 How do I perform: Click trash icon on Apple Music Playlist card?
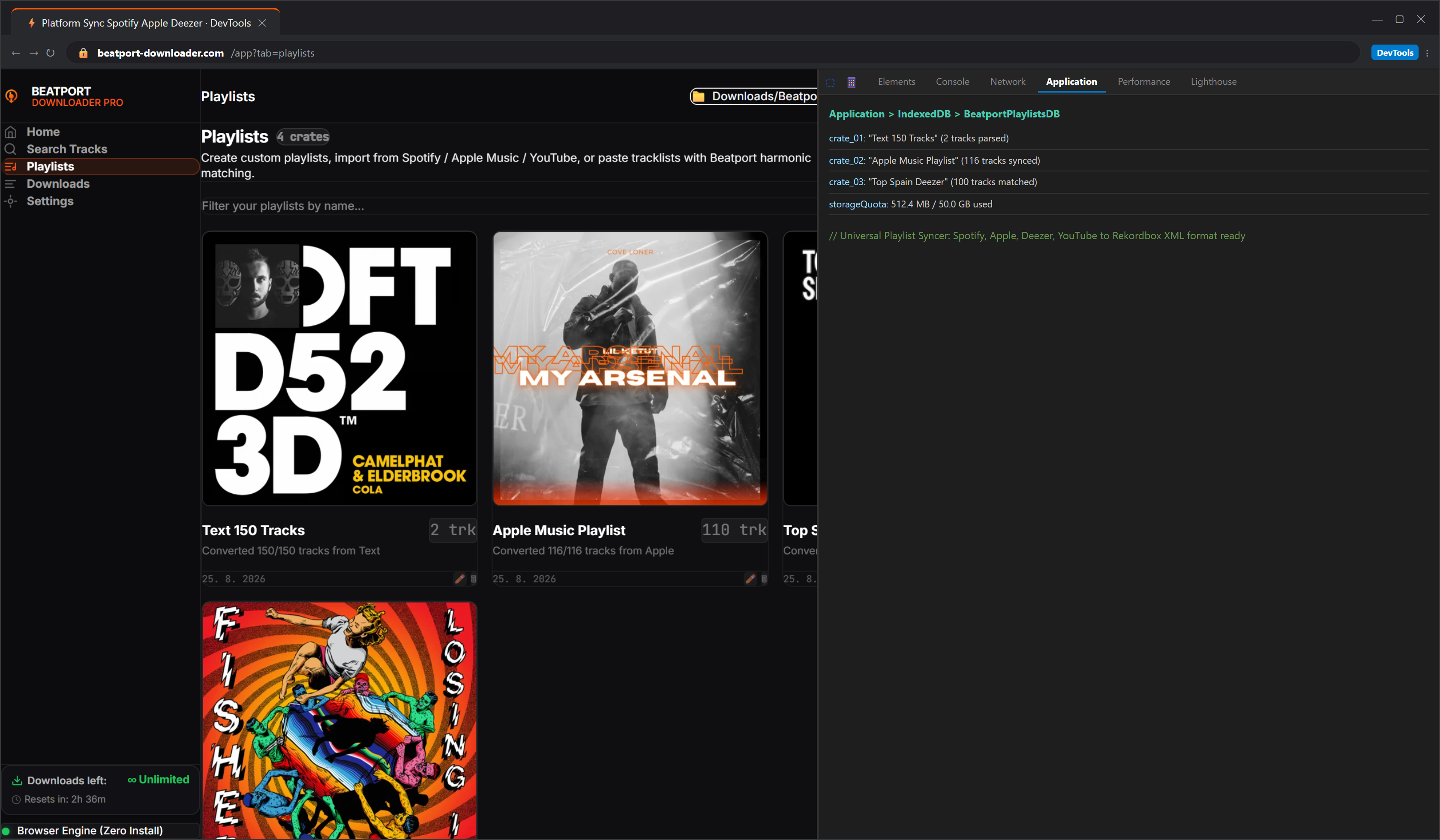point(764,579)
